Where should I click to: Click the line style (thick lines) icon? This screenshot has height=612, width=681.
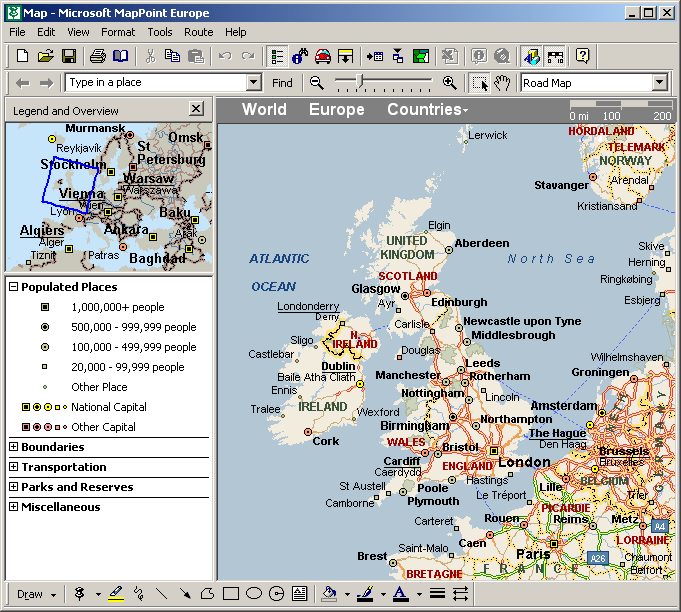[437, 593]
